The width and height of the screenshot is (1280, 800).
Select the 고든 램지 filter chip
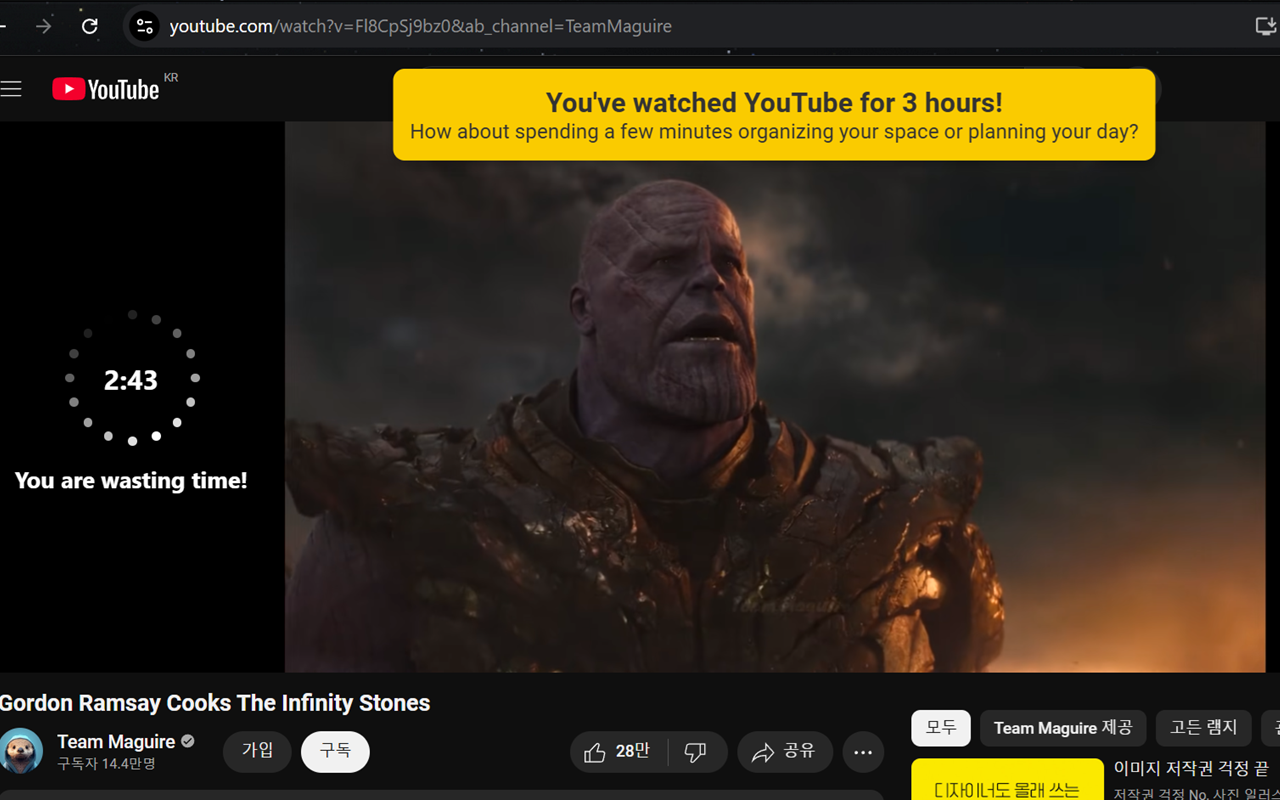pyautogui.click(x=1204, y=728)
